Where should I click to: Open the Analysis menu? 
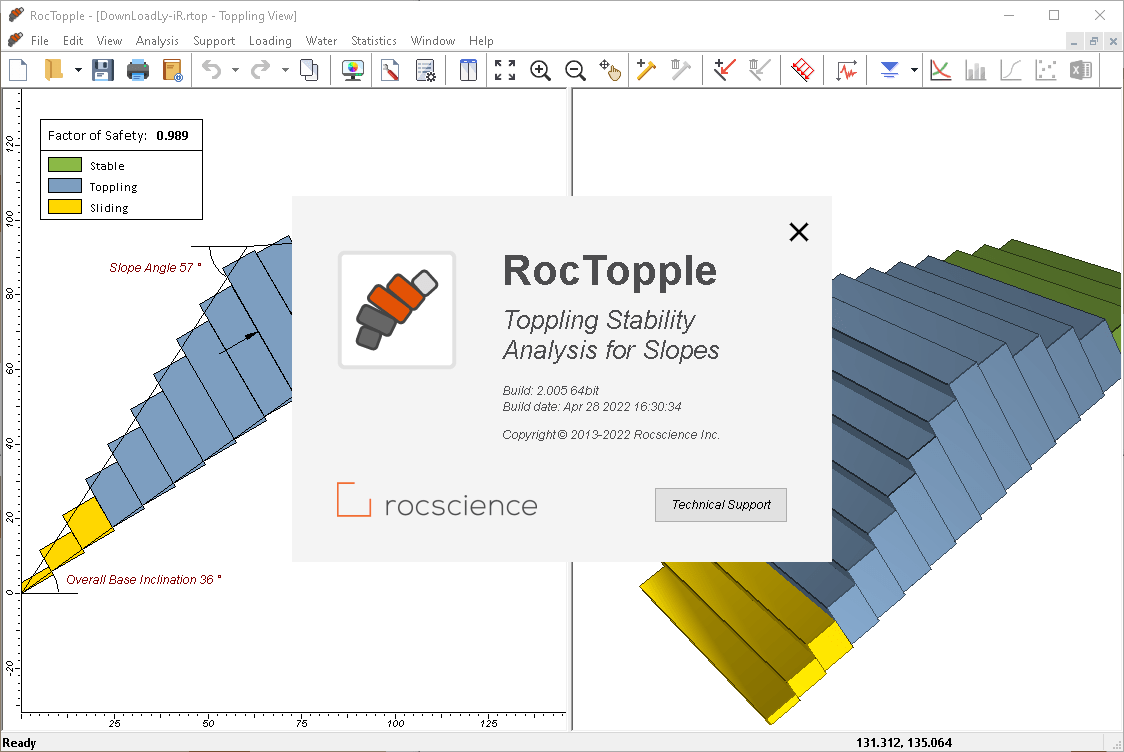[x=157, y=41]
